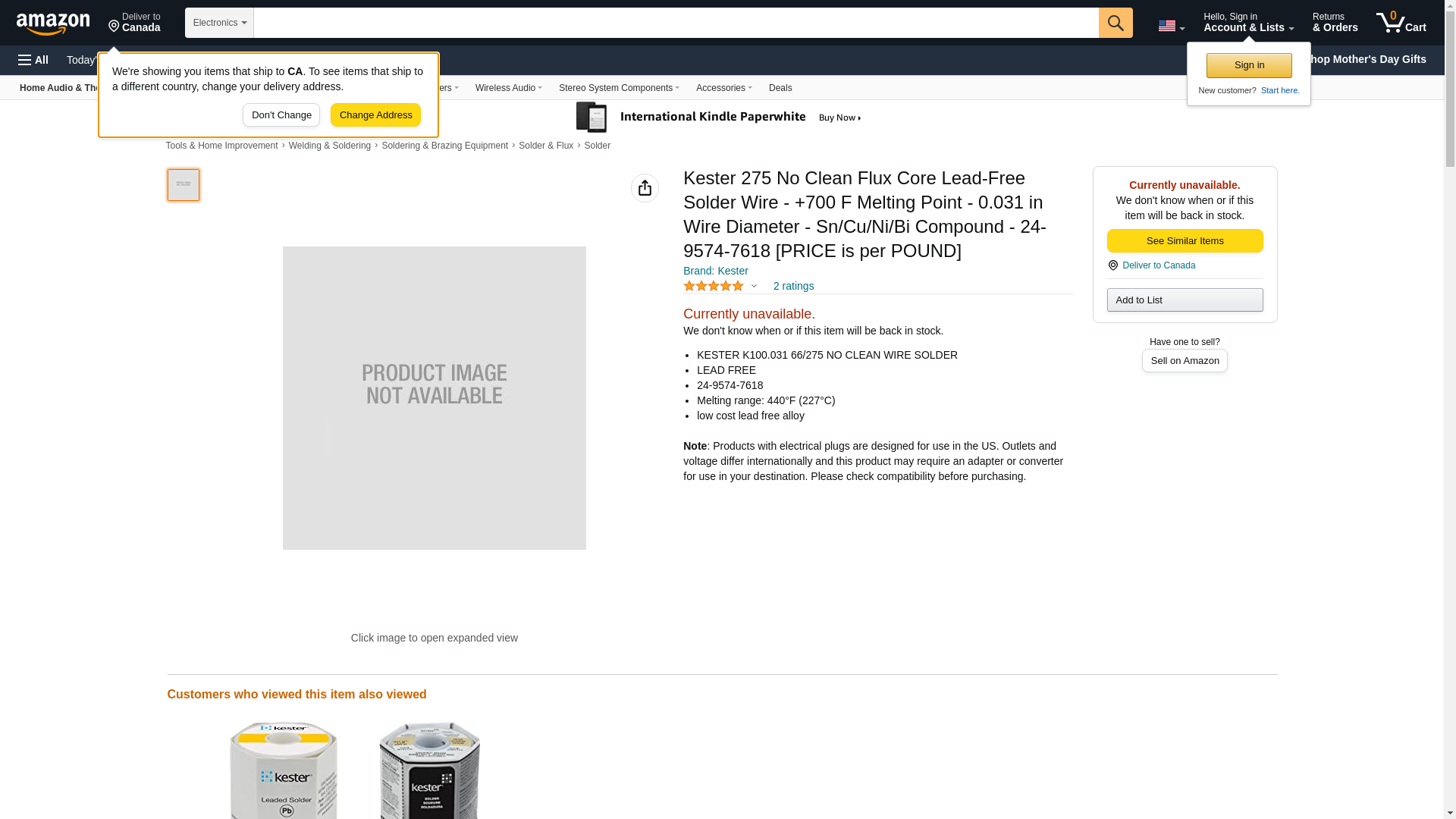Click the Amazon logo
This screenshot has height=819, width=1456.
(53, 24)
